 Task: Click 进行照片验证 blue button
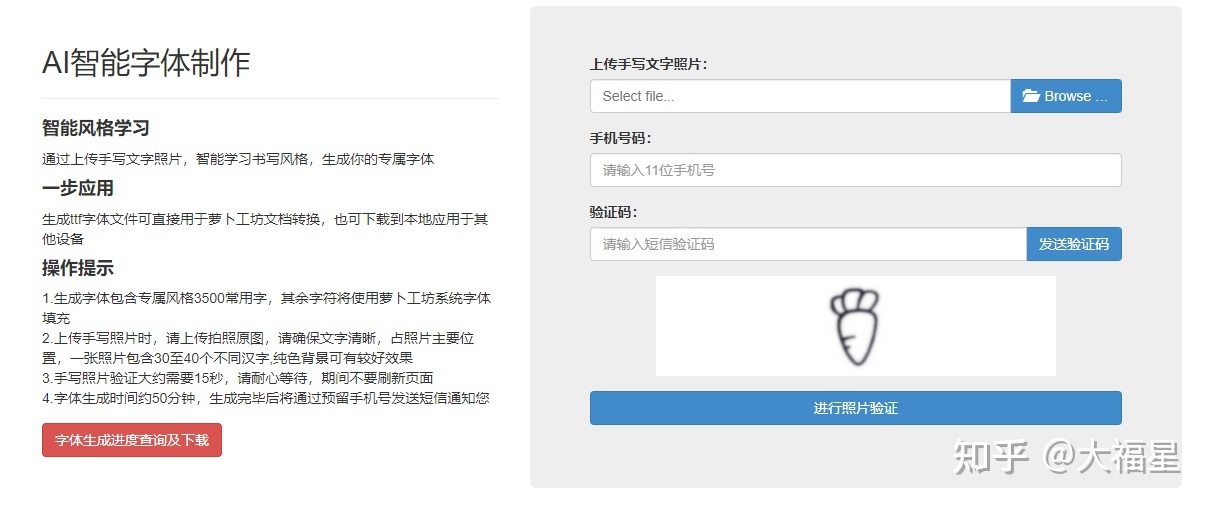click(856, 408)
